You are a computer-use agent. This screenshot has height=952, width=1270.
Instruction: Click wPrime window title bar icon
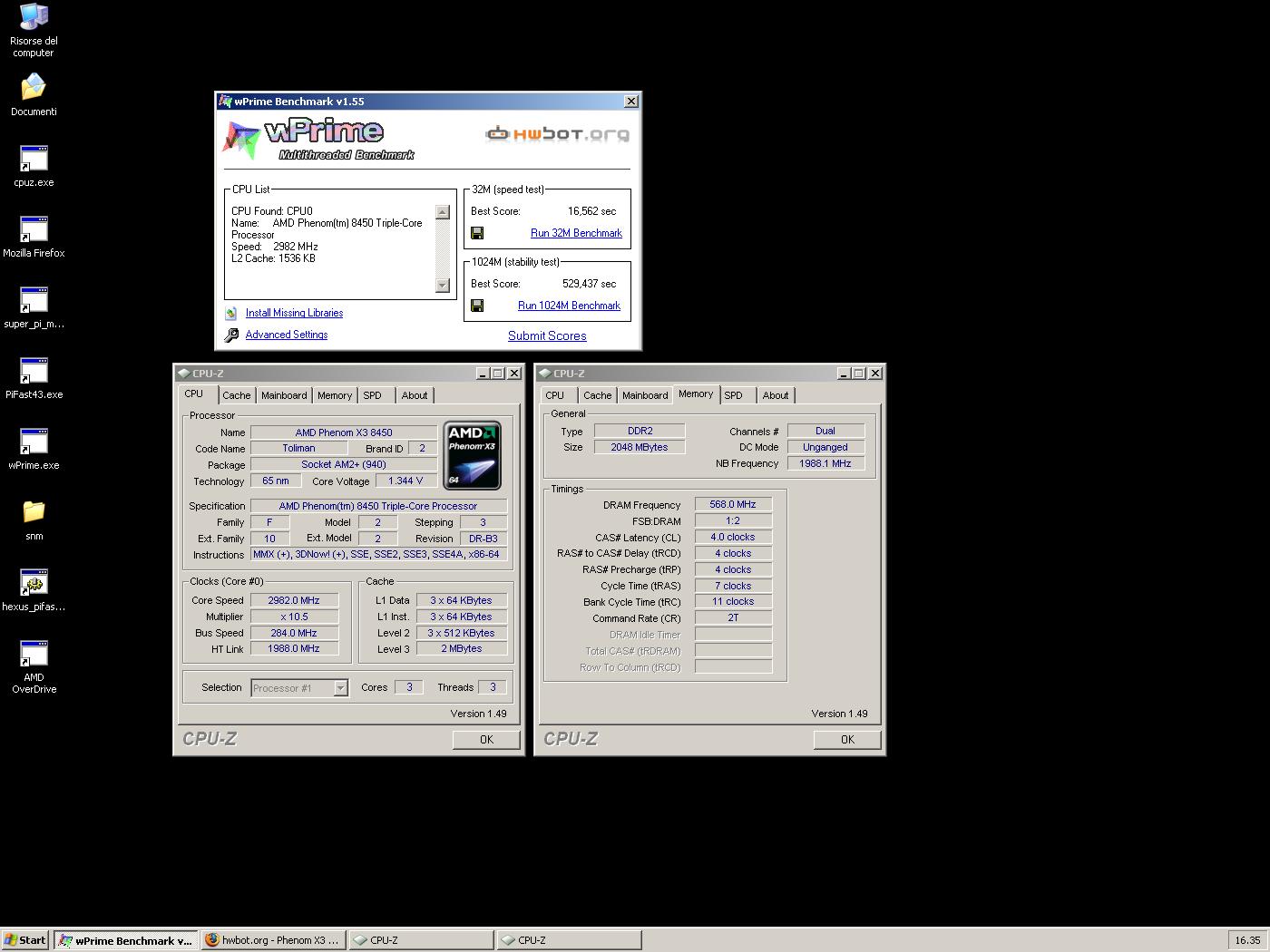[226, 102]
